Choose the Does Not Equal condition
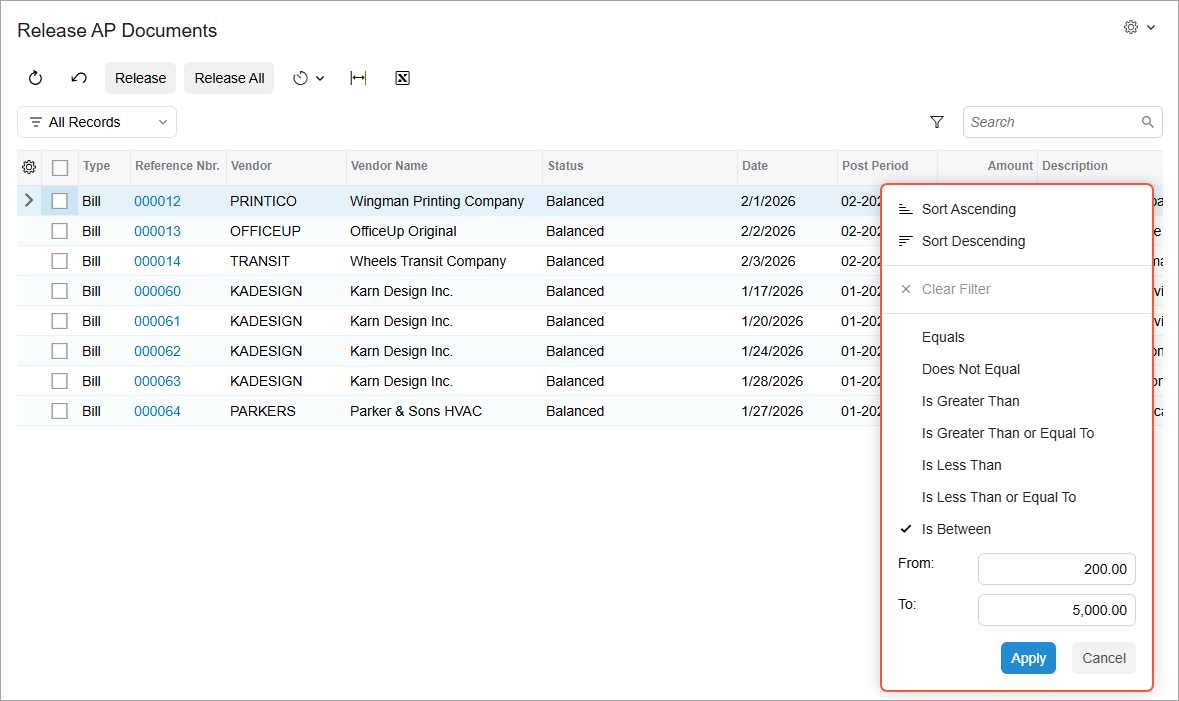 click(971, 369)
